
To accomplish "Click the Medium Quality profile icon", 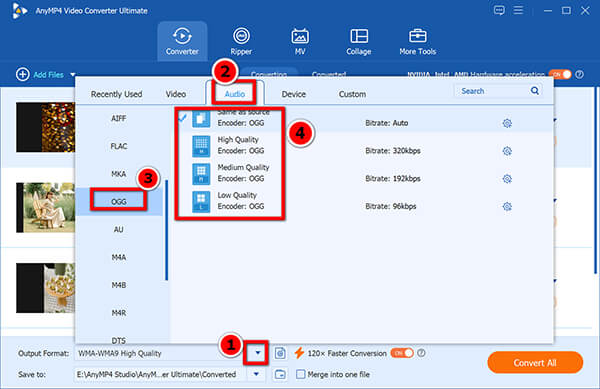I will tap(201, 174).
